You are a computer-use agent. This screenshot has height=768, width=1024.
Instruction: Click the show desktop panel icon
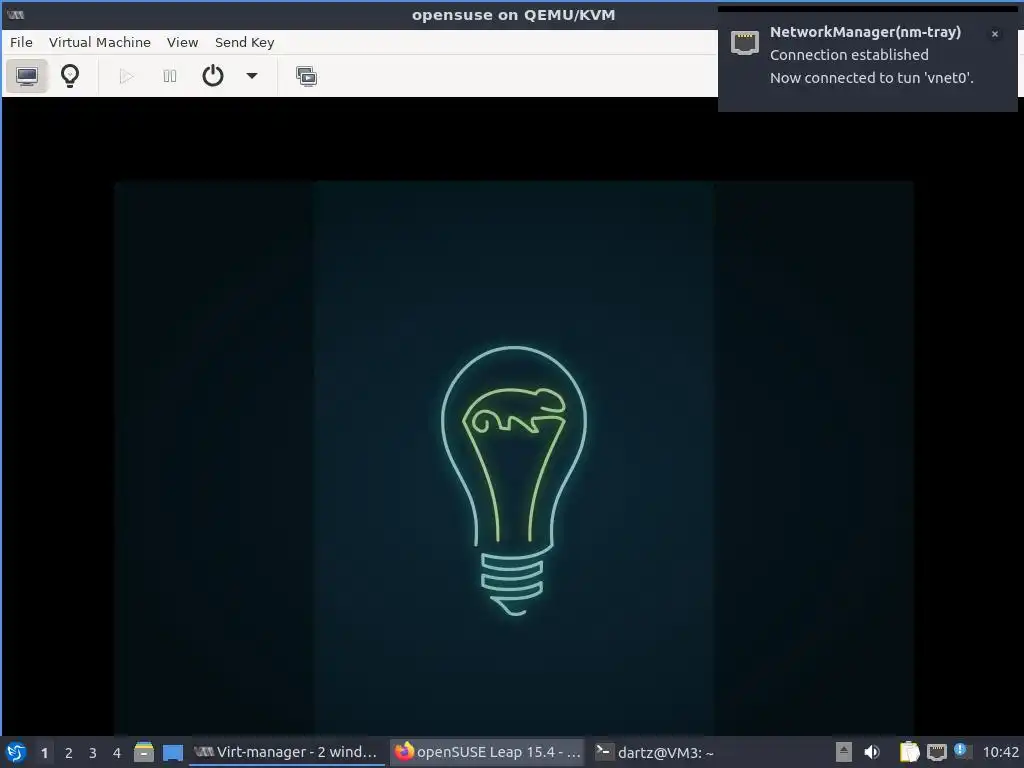click(172, 752)
